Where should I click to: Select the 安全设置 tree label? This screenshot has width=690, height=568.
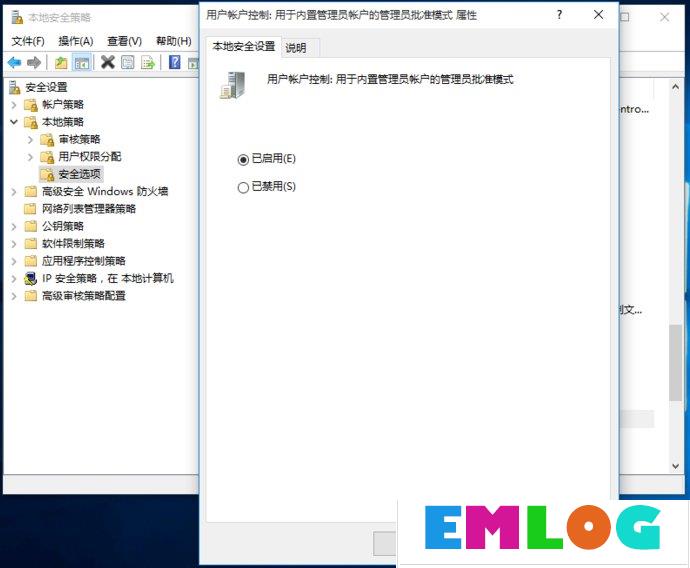pyautogui.click(x=46, y=87)
